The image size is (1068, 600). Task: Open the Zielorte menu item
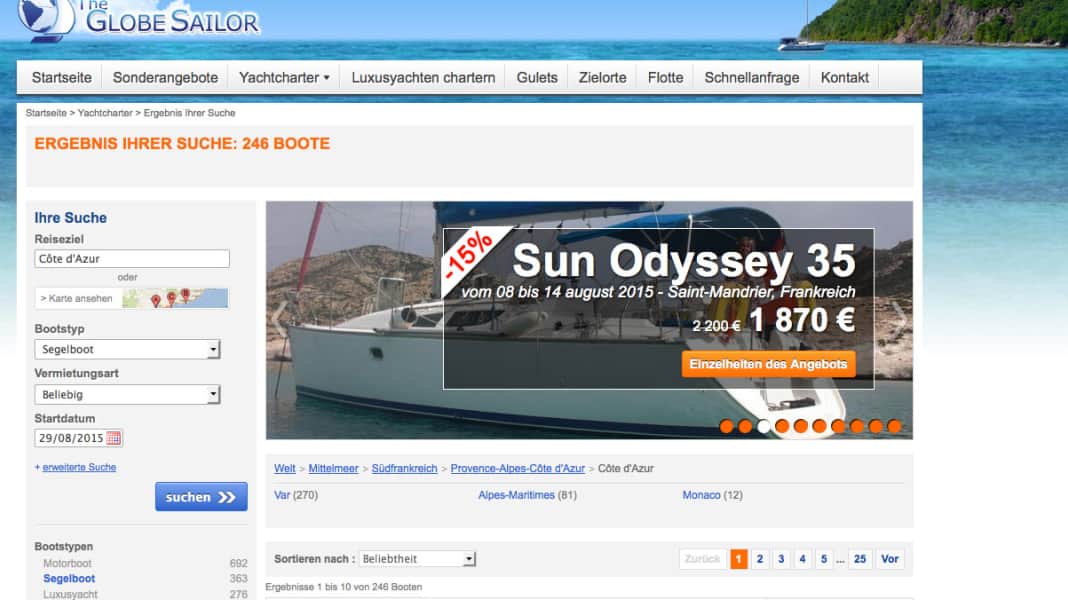(603, 78)
